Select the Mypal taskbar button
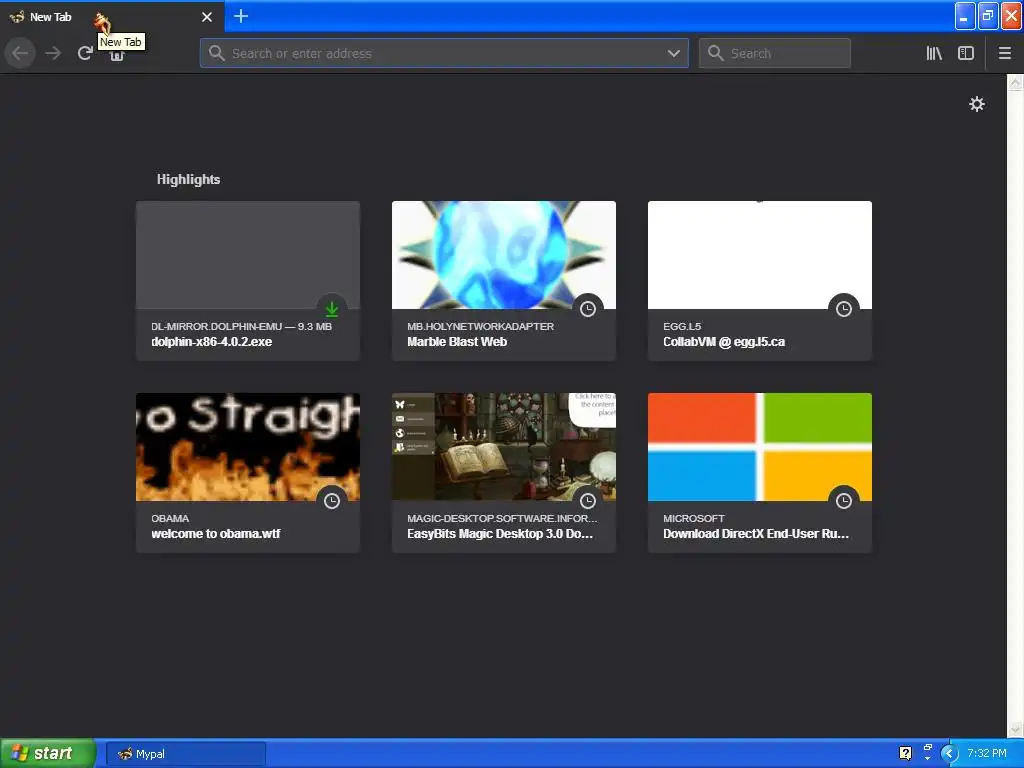 tap(185, 754)
